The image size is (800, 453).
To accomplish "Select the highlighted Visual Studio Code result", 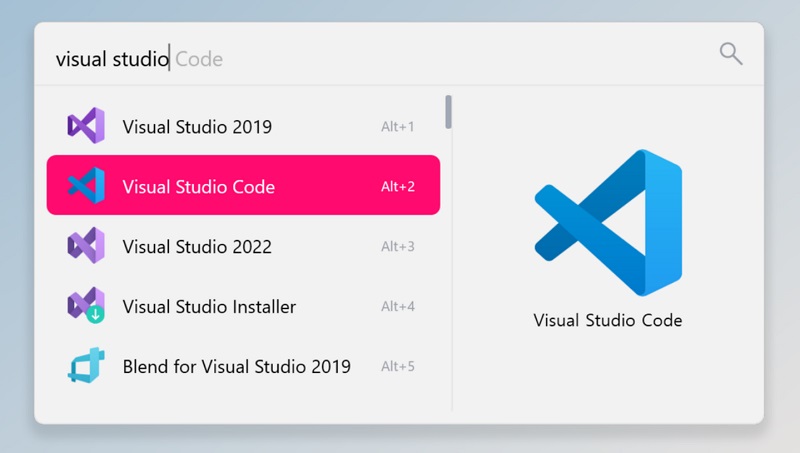I will [198, 187].
